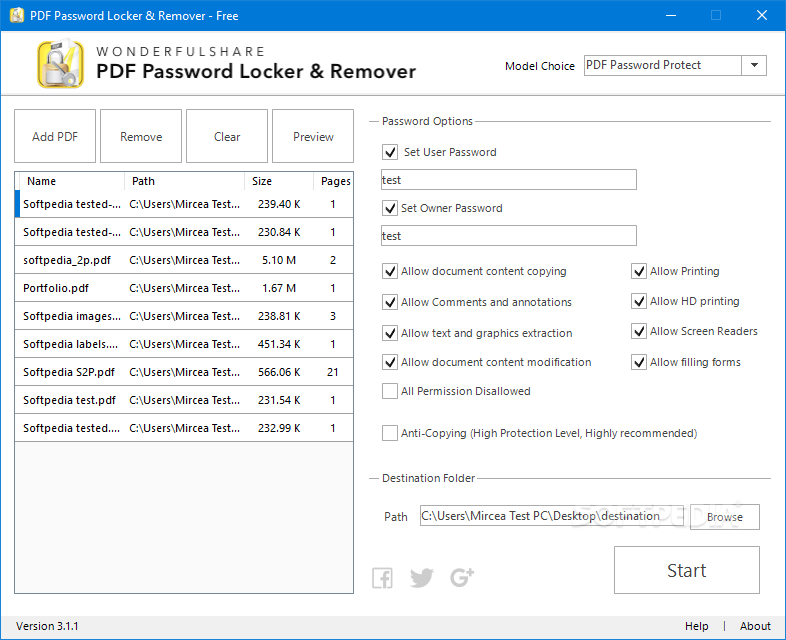Click the 21 pages cell
This screenshot has height=640, width=786.
(x=333, y=372)
